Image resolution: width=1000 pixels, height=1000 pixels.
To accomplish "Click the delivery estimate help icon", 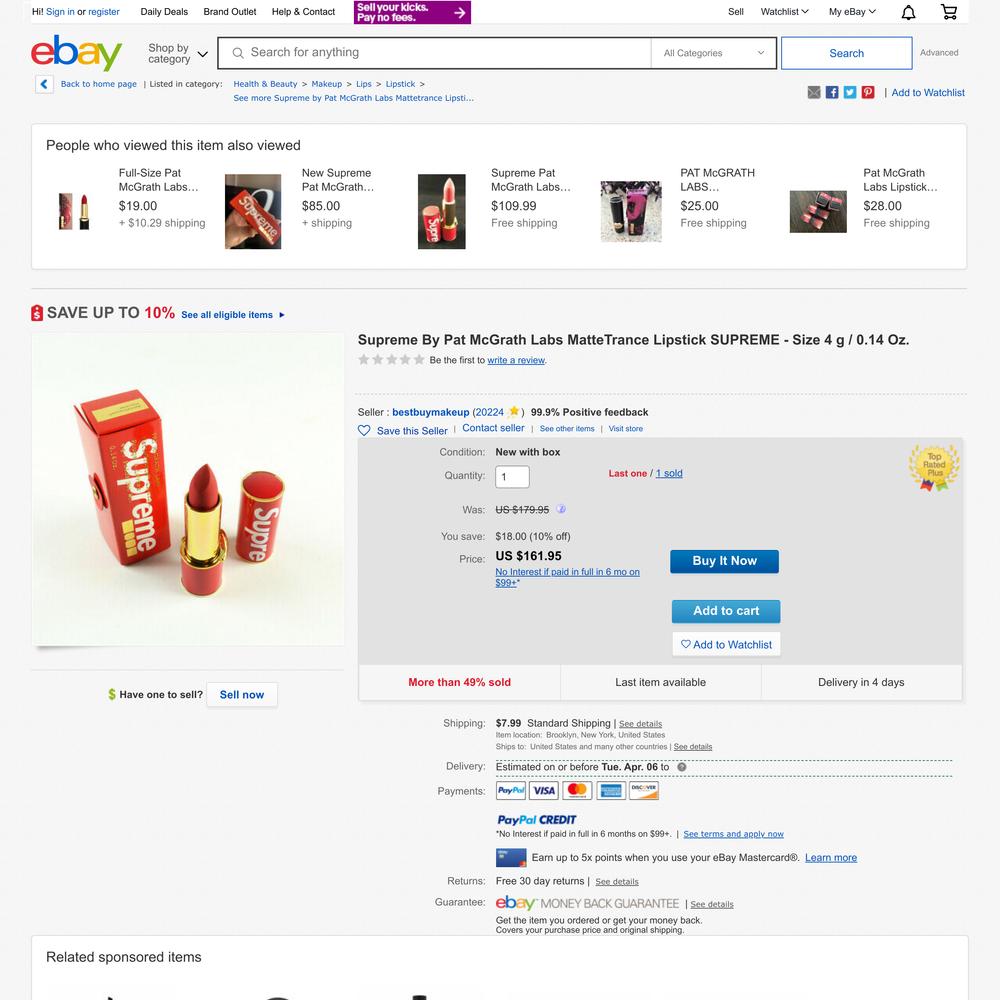I will (x=682, y=767).
